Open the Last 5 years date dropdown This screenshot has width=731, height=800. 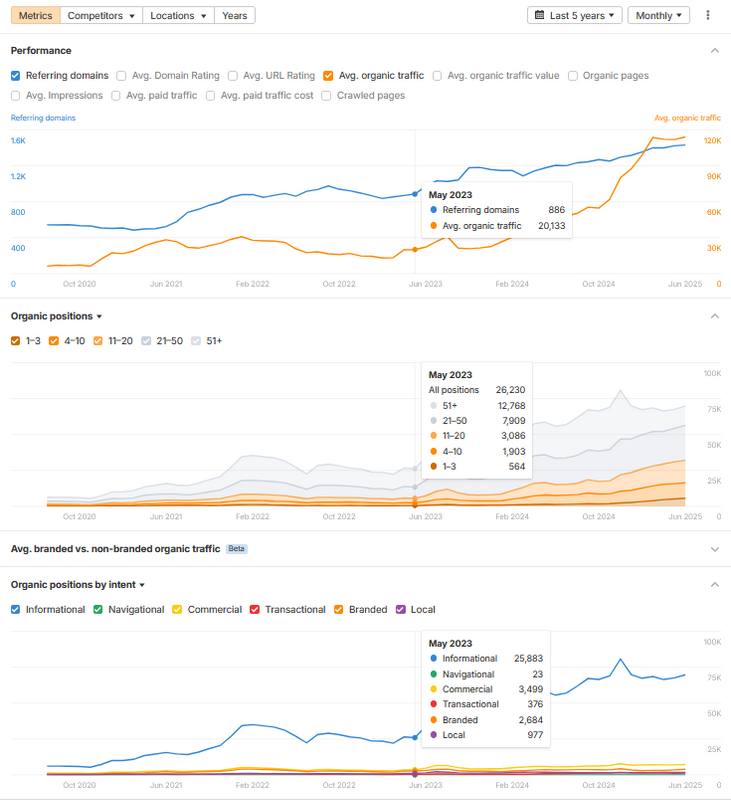pos(574,16)
